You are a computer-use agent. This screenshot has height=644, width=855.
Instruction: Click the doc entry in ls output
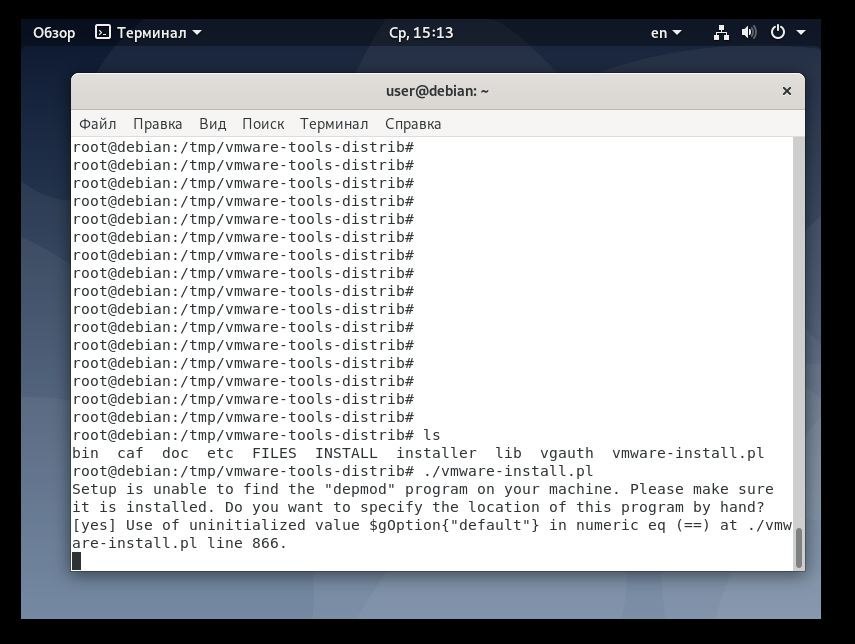tap(175, 453)
